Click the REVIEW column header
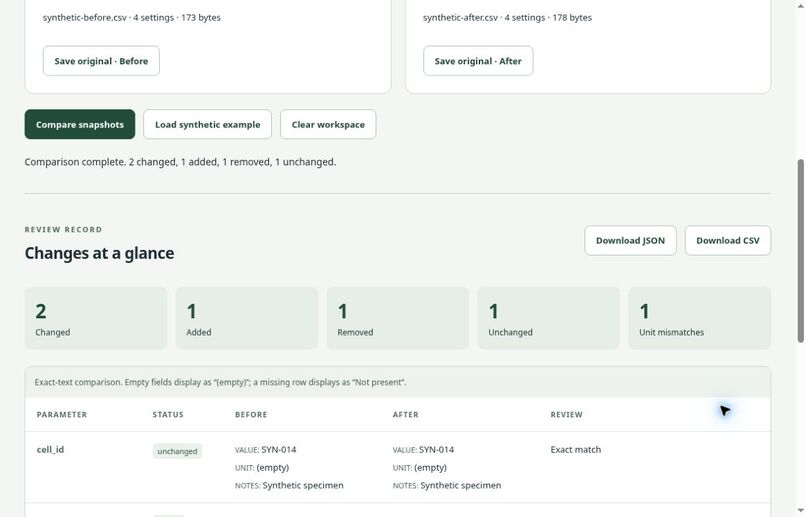Viewport: 806px width, 517px height. pyautogui.click(x=566, y=415)
